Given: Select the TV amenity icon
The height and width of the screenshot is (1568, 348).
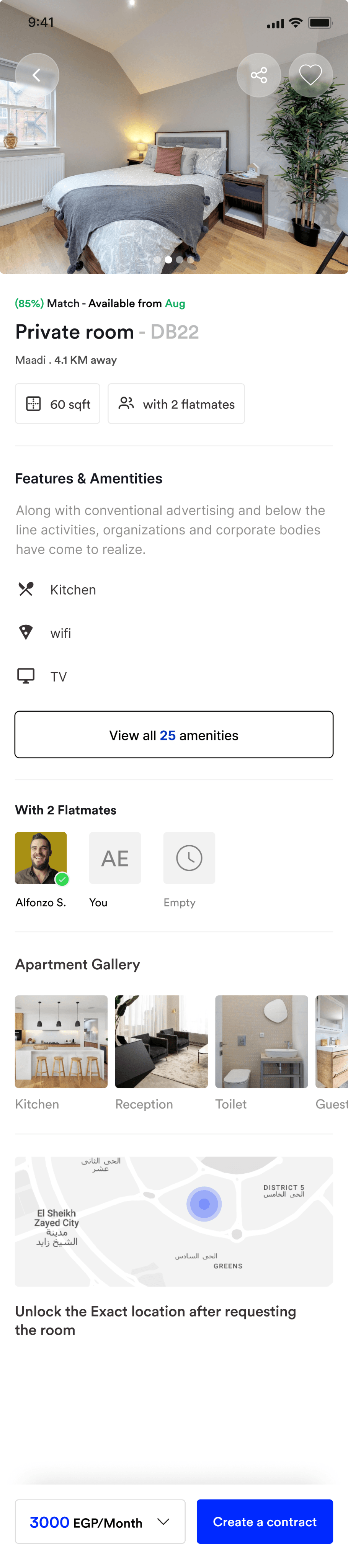Looking at the screenshot, I should [x=26, y=676].
